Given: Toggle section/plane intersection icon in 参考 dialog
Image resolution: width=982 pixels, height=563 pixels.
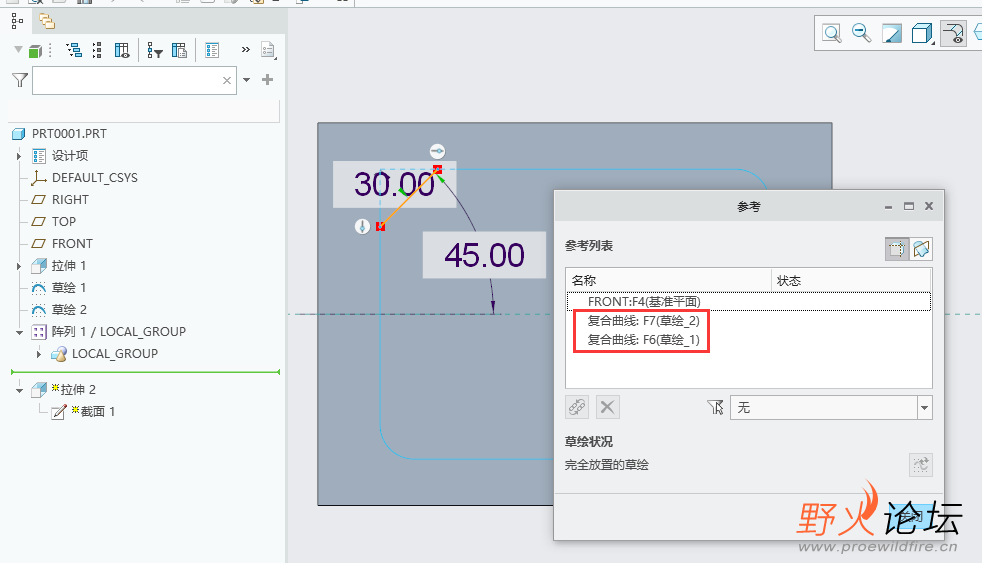Looking at the screenshot, I should coord(921,249).
